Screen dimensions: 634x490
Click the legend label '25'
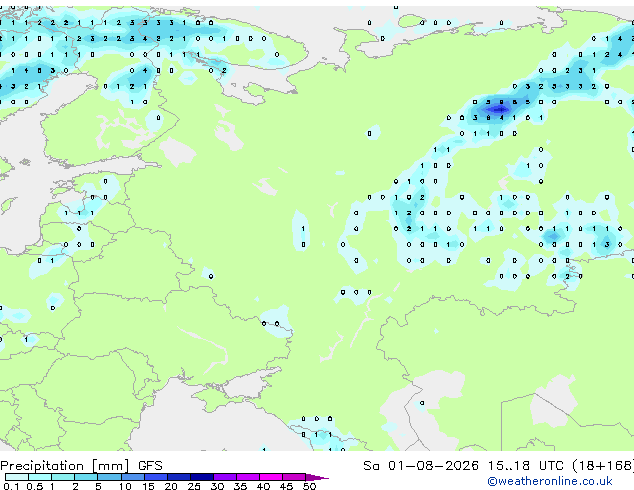(x=194, y=486)
